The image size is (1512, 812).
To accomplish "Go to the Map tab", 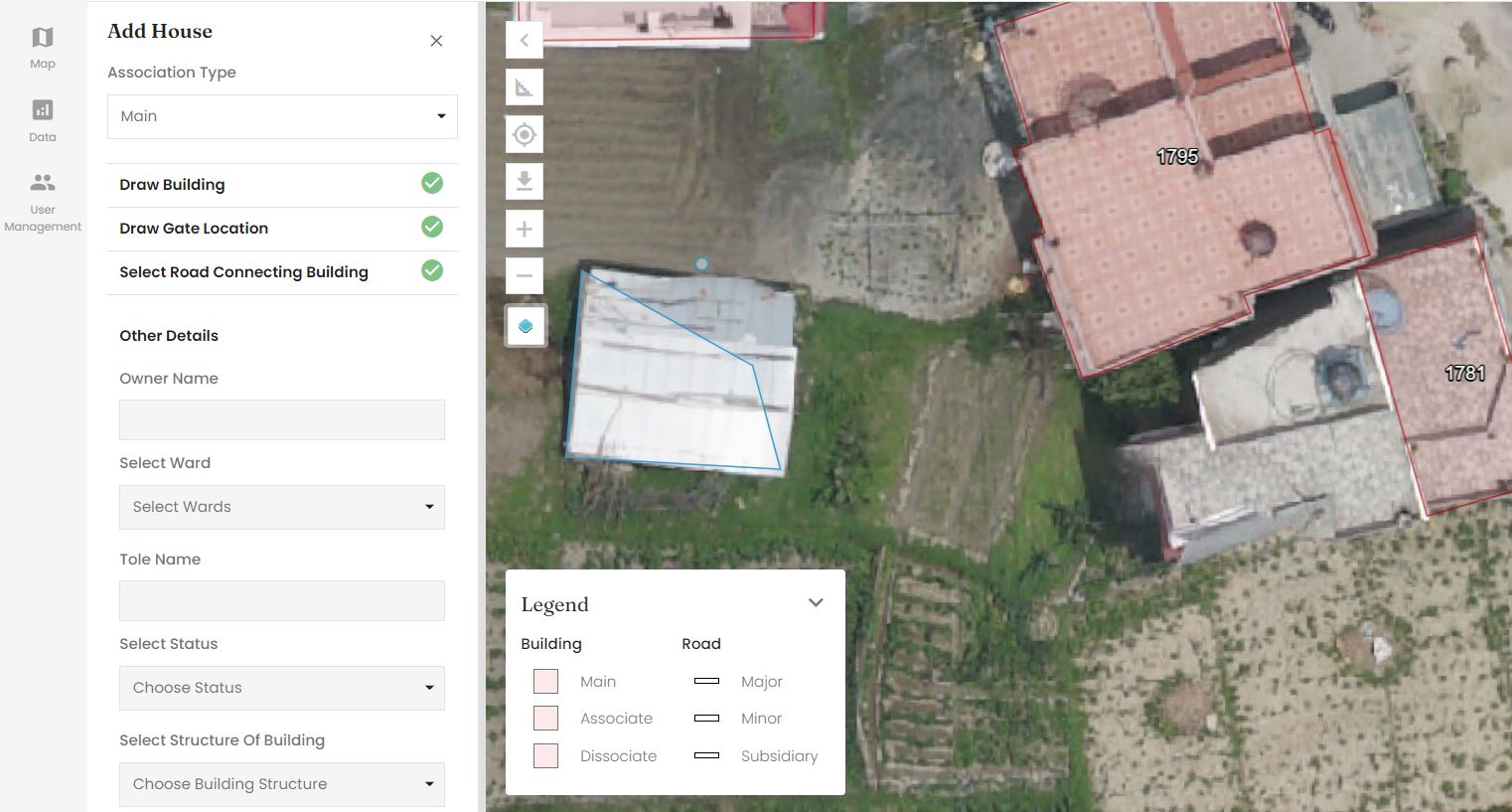I will 42,47.
